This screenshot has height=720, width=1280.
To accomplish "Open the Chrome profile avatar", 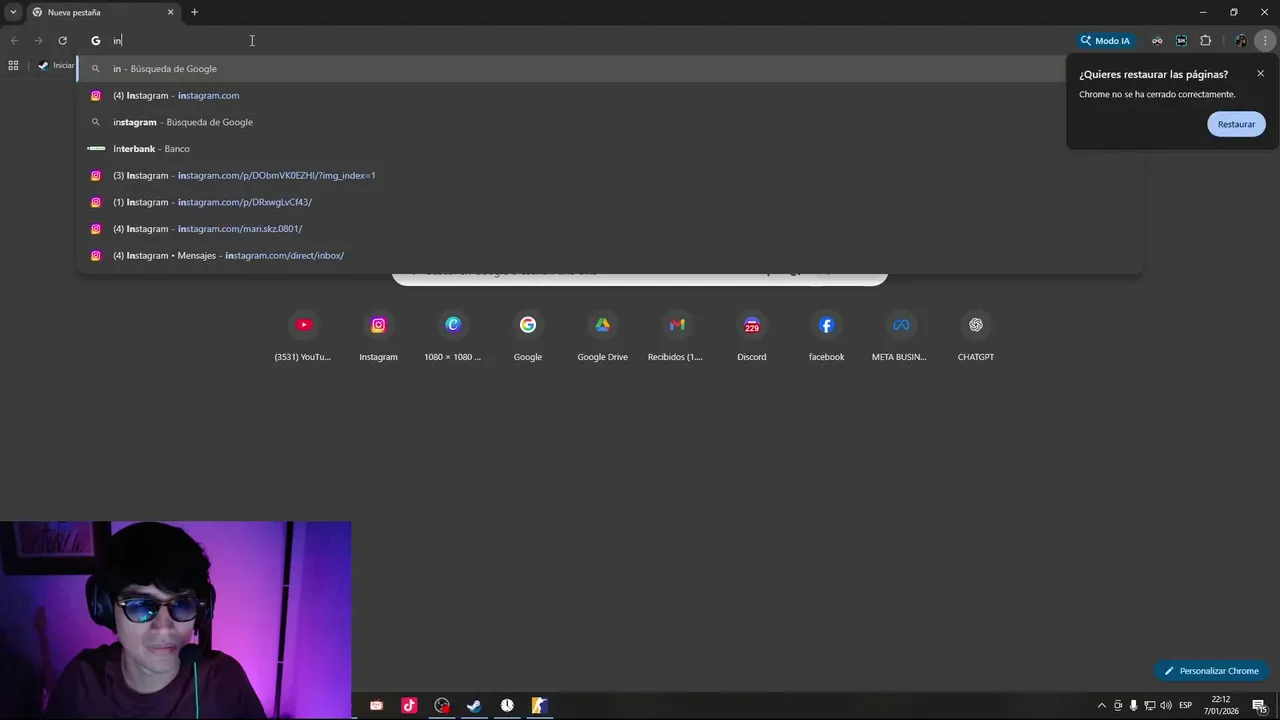I will (x=1241, y=41).
